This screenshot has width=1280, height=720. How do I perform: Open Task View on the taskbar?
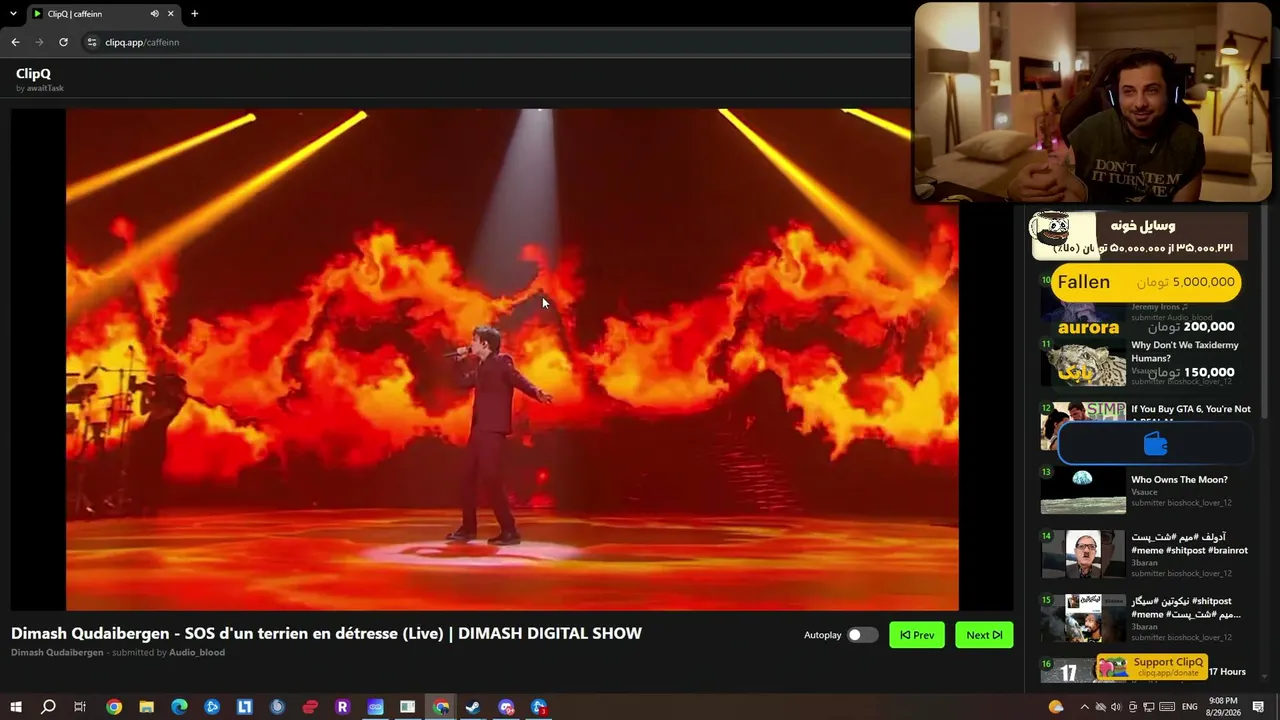point(80,707)
